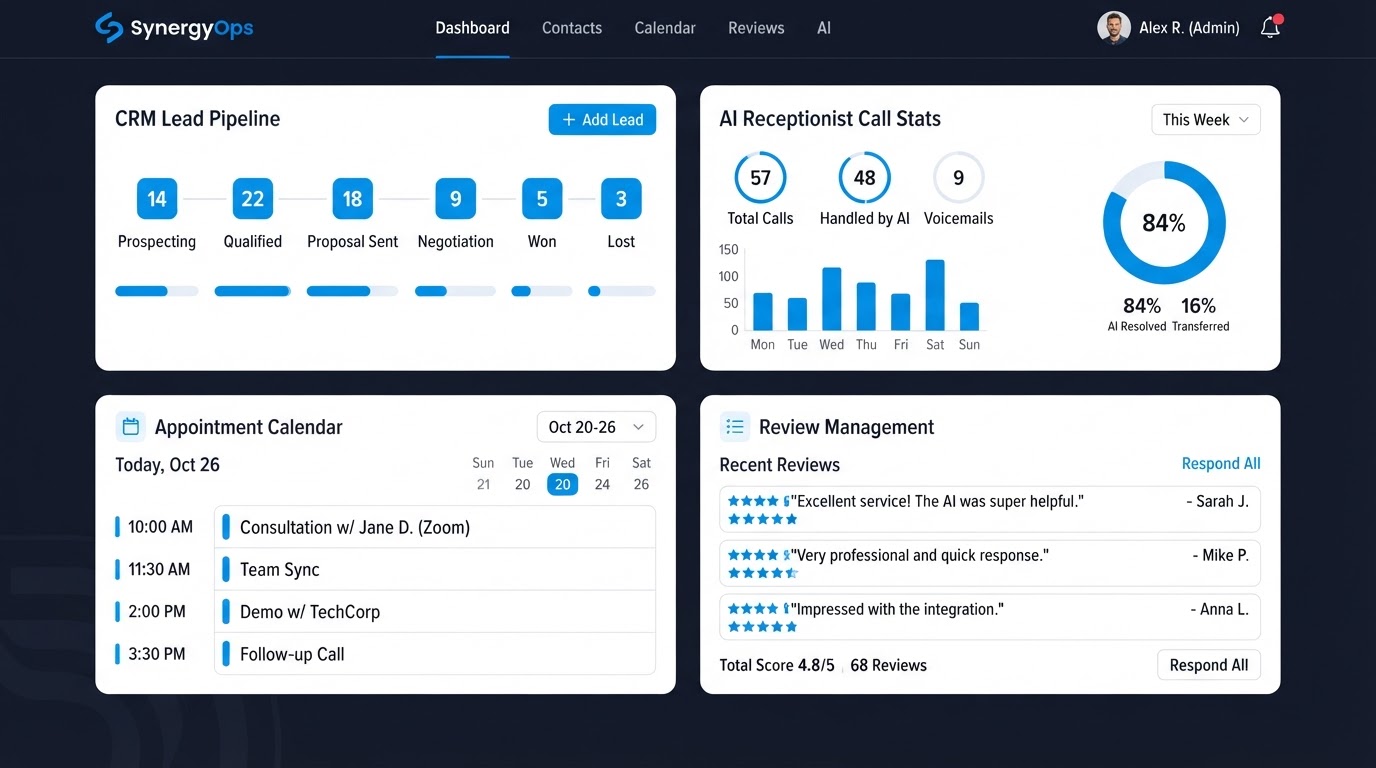Image resolution: width=1376 pixels, height=768 pixels.
Task: Click the Voicemails circle showing 9
Action: (959, 178)
